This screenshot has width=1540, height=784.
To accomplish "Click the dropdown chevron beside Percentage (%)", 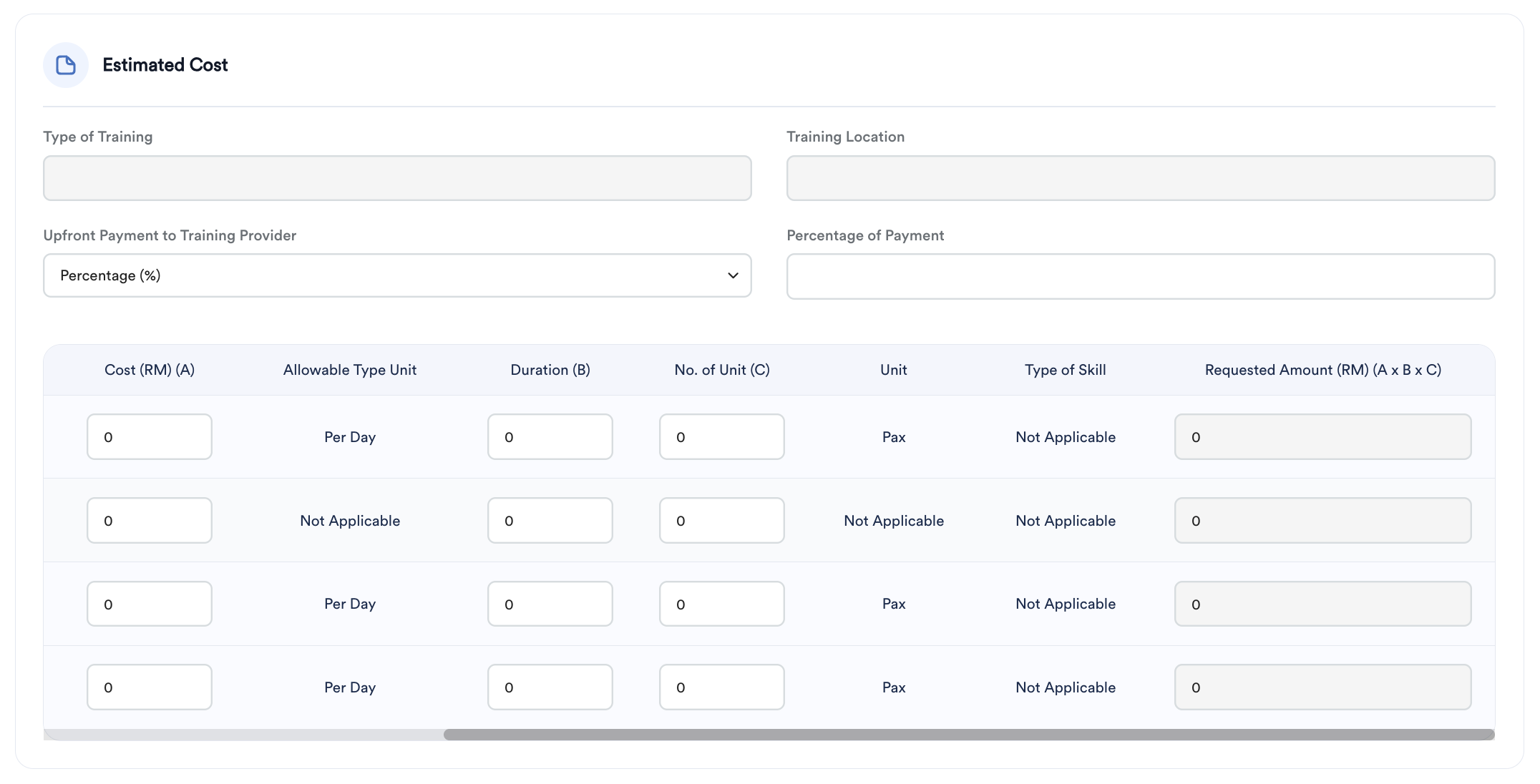I will point(733,275).
